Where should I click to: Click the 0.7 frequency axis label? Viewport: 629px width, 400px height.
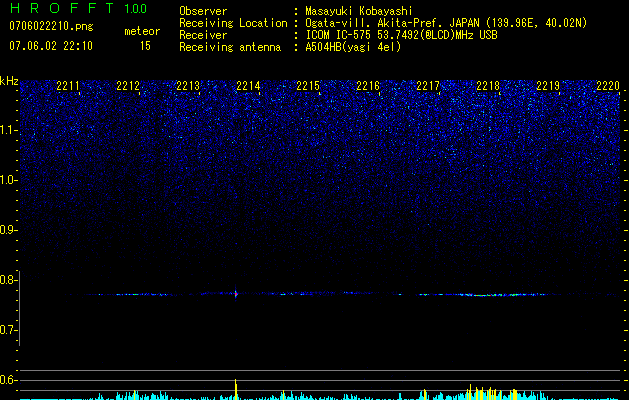click(x=7, y=330)
